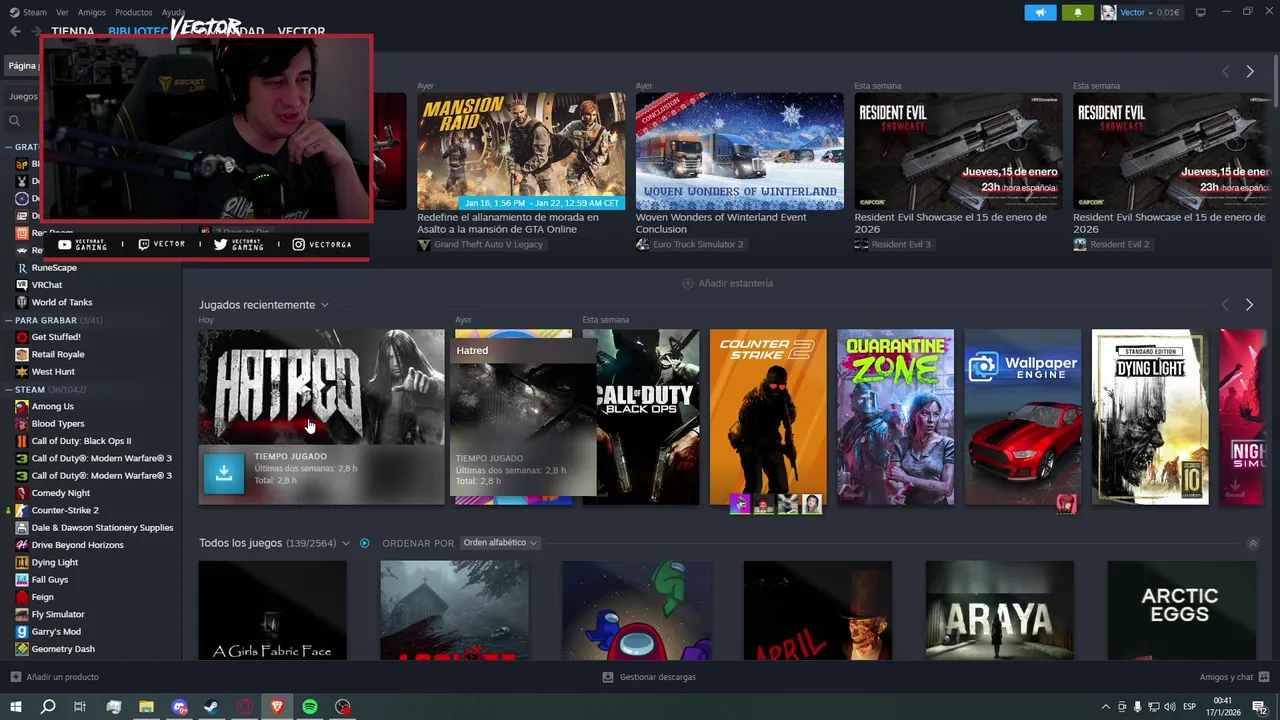Open the notifications bell

[x=1077, y=12]
